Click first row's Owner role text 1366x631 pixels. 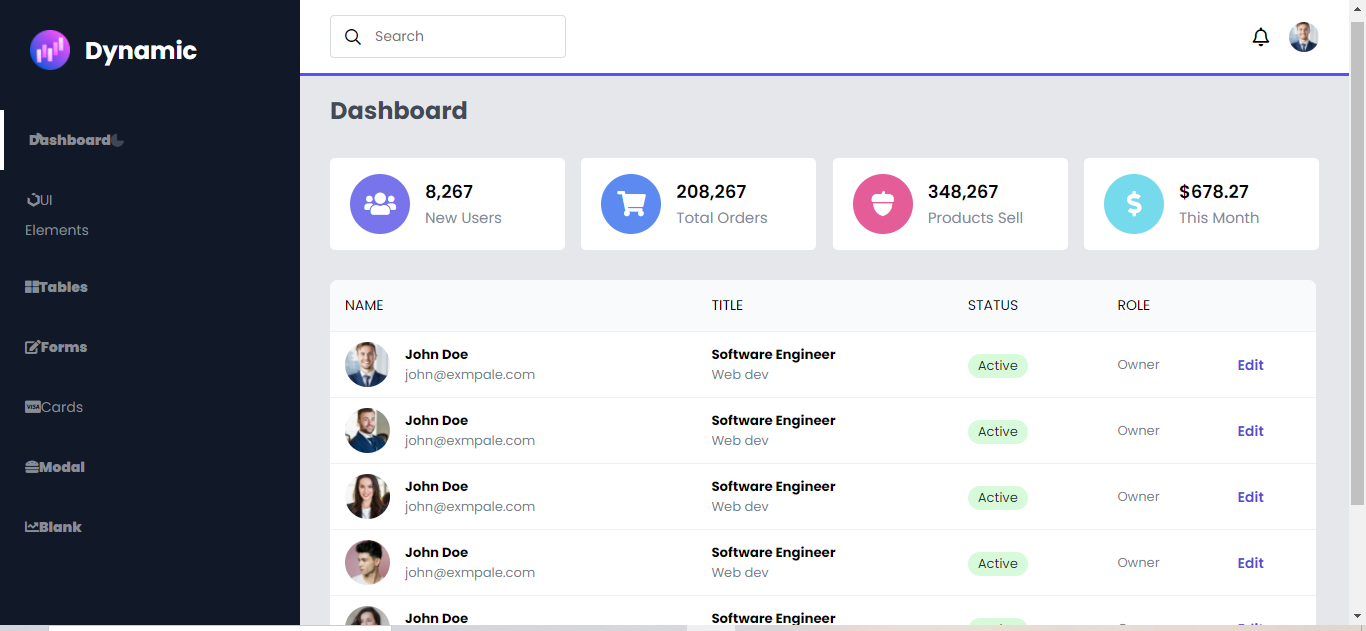coord(1139,365)
